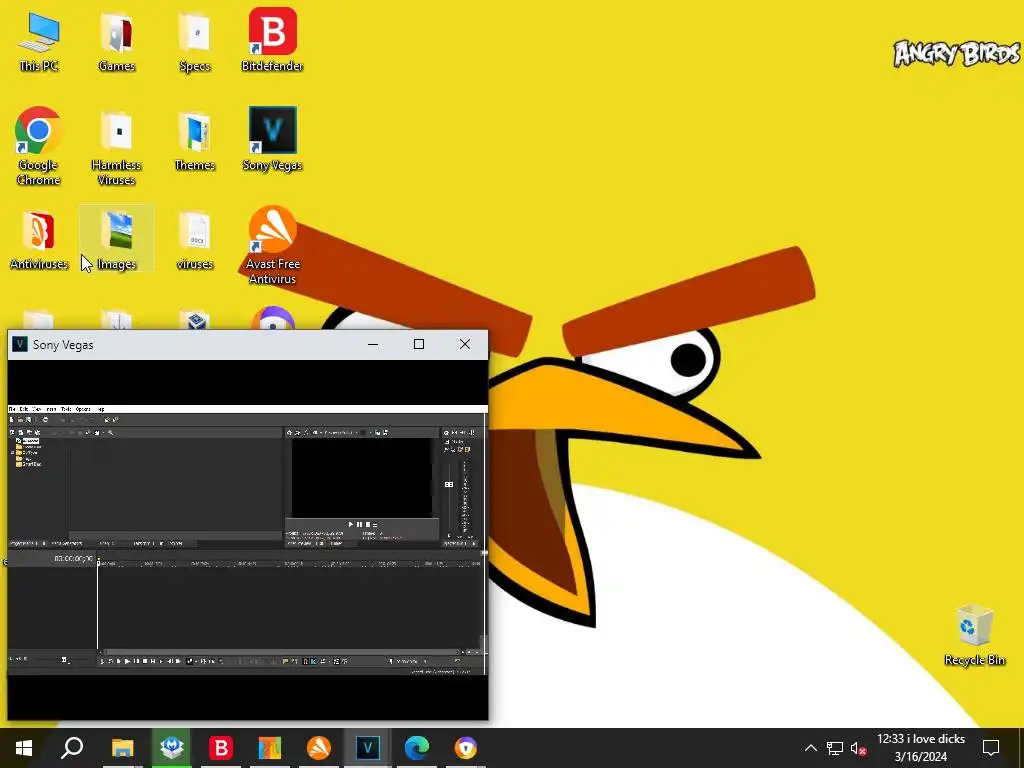Click the Save disk icon in Vegas toolbar

point(29,420)
